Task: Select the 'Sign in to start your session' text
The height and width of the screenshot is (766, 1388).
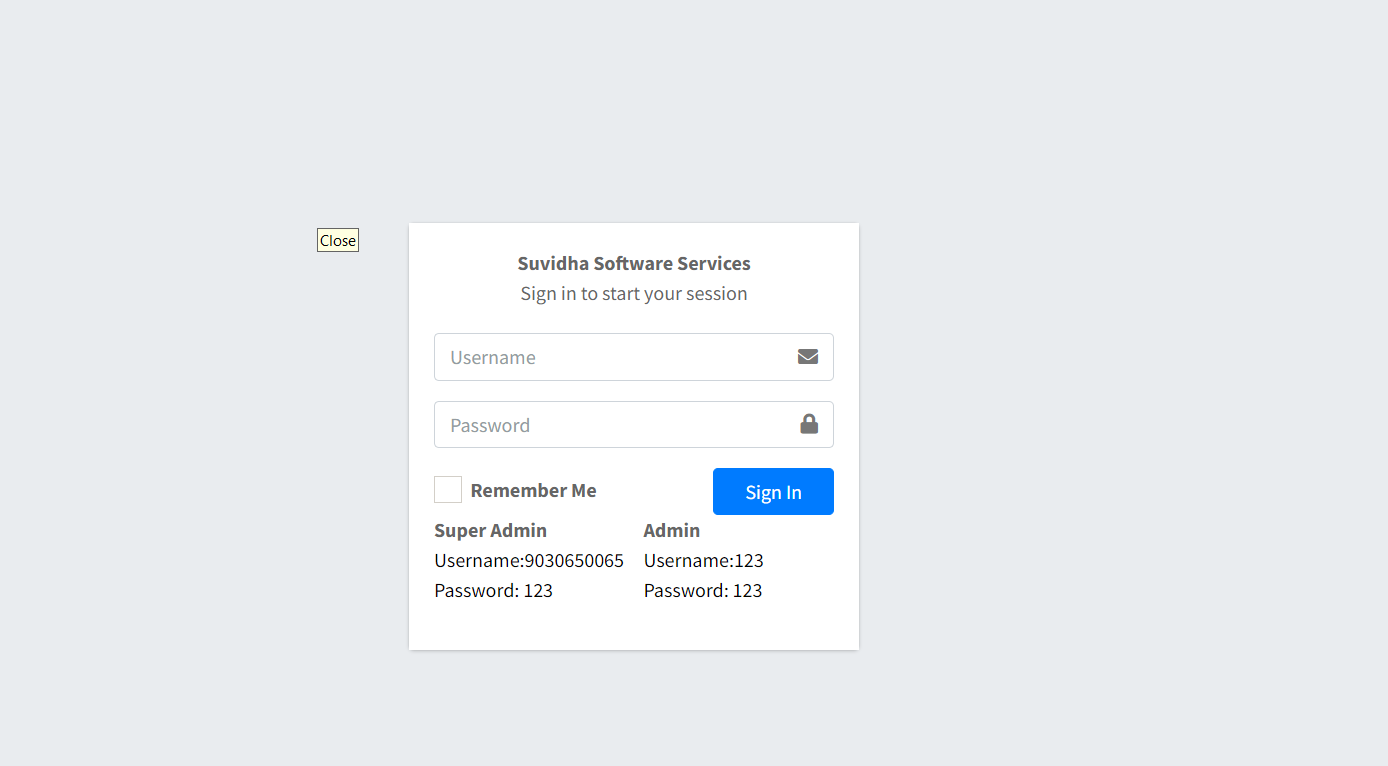Action: click(x=634, y=293)
